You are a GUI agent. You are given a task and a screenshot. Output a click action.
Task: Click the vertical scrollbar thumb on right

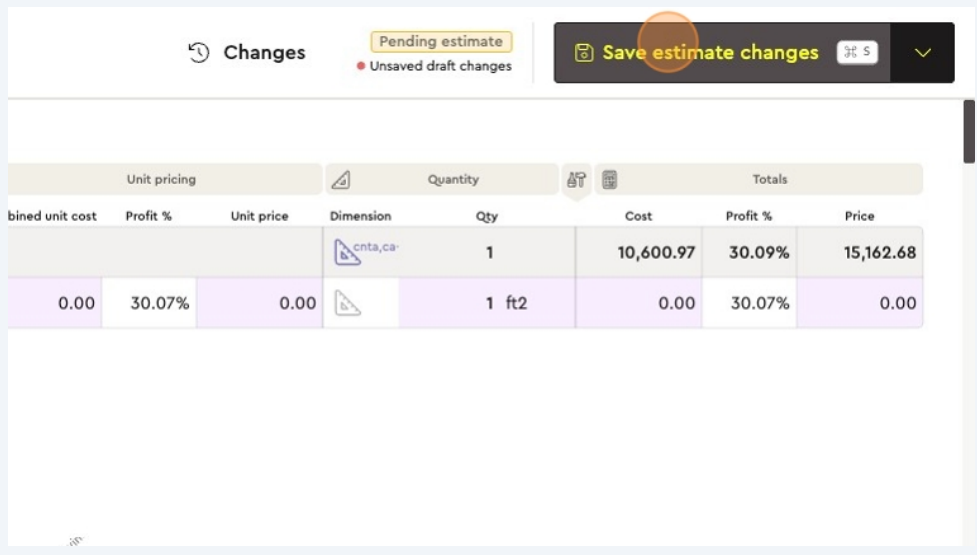coord(968,130)
